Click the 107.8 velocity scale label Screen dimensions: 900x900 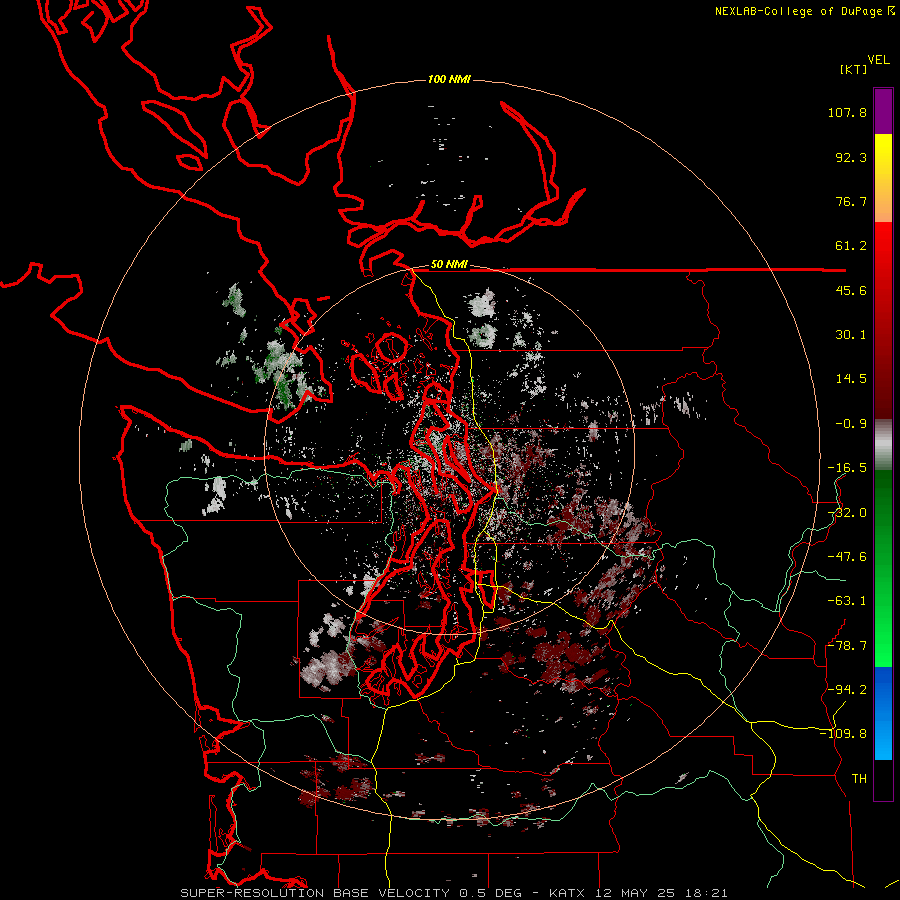(847, 112)
